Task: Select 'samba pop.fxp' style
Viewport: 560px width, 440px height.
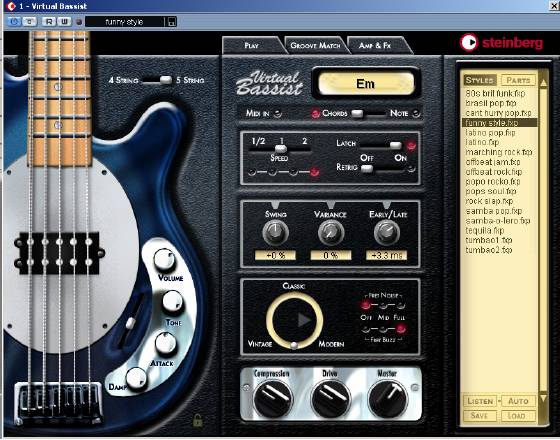Action: point(494,211)
